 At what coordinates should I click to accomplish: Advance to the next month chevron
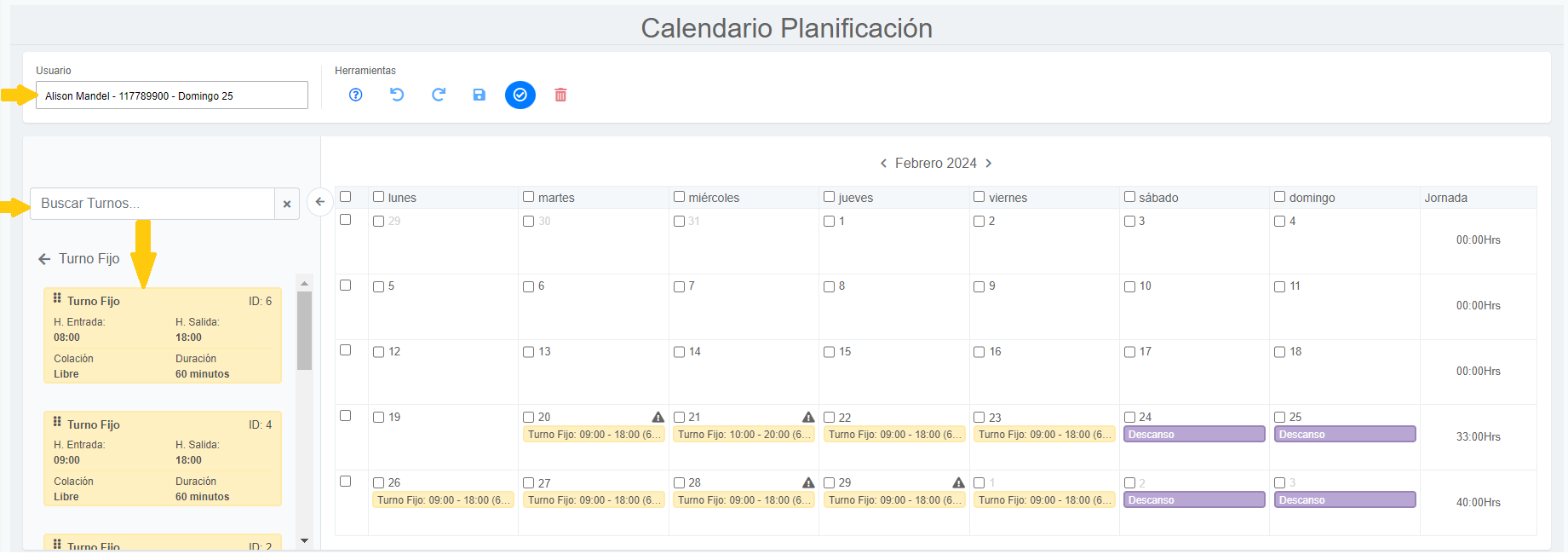[x=989, y=164]
